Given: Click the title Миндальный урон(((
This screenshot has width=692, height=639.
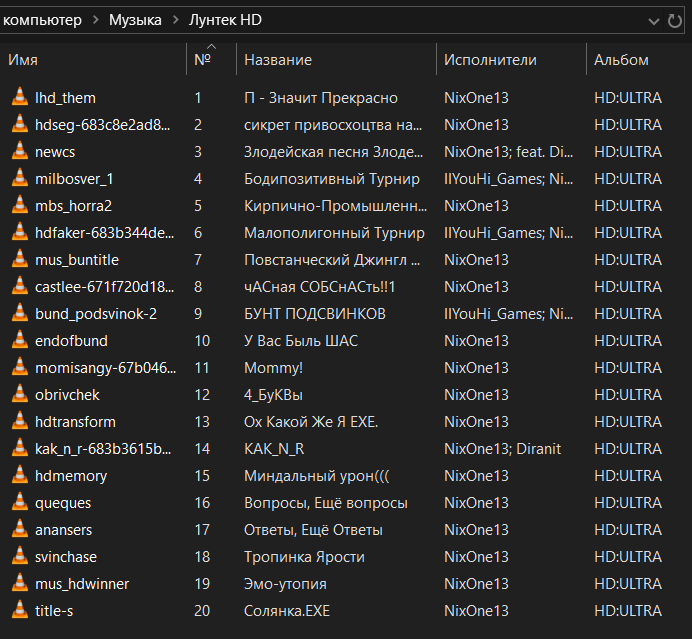Looking at the screenshot, I should tap(316, 476).
